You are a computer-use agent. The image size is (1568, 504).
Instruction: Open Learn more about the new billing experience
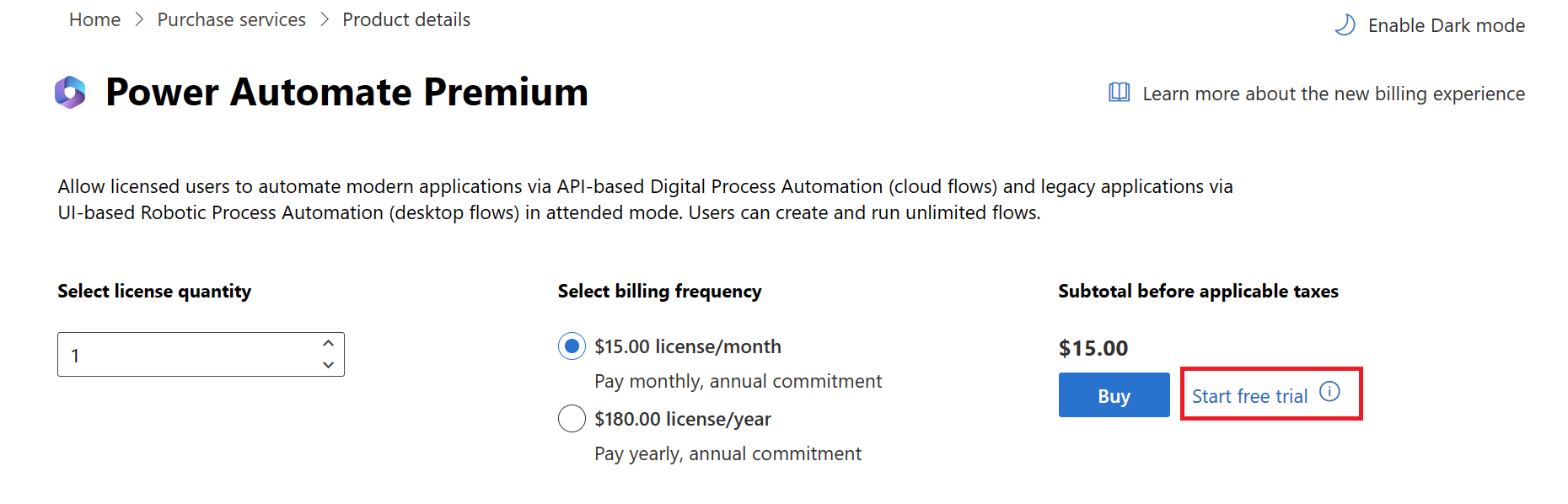coord(1333,94)
